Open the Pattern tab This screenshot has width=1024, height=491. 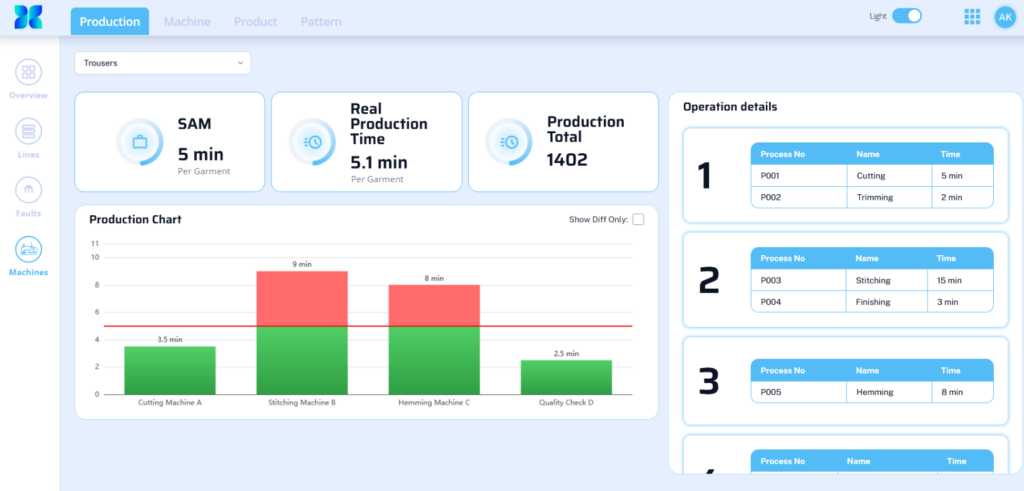(x=321, y=22)
